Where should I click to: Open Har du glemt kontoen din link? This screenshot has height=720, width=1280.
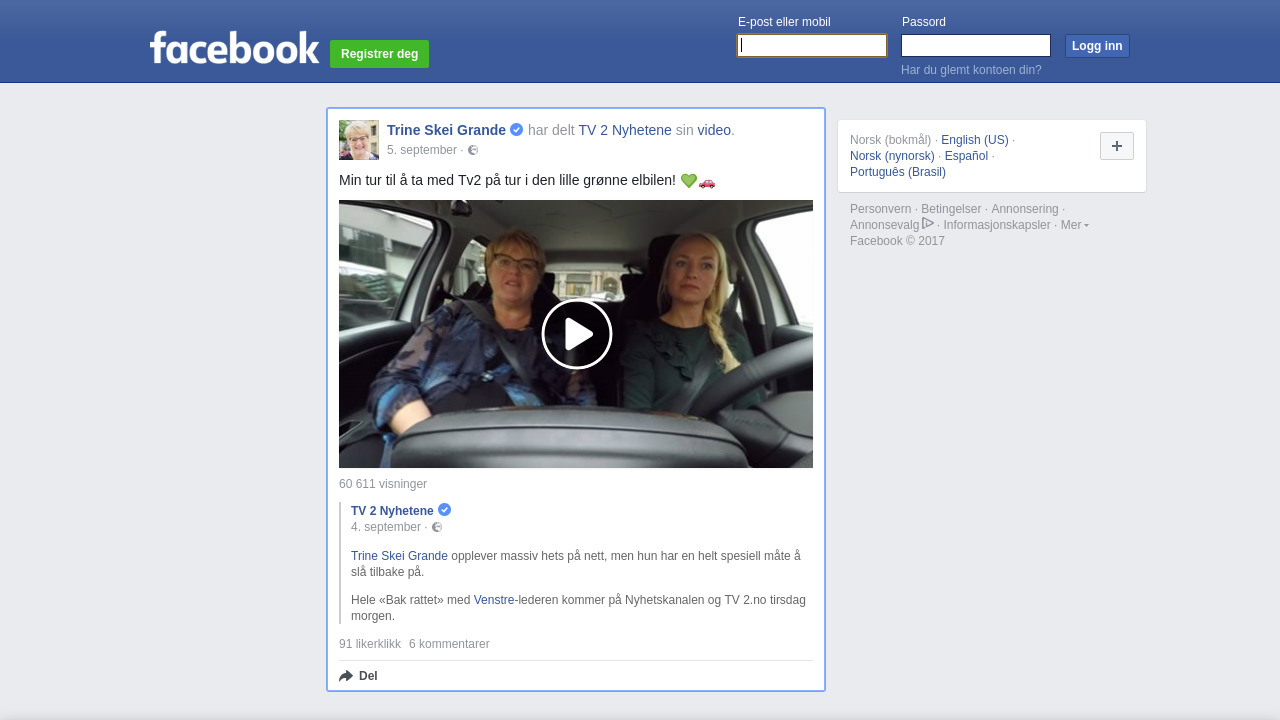[971, 70]
